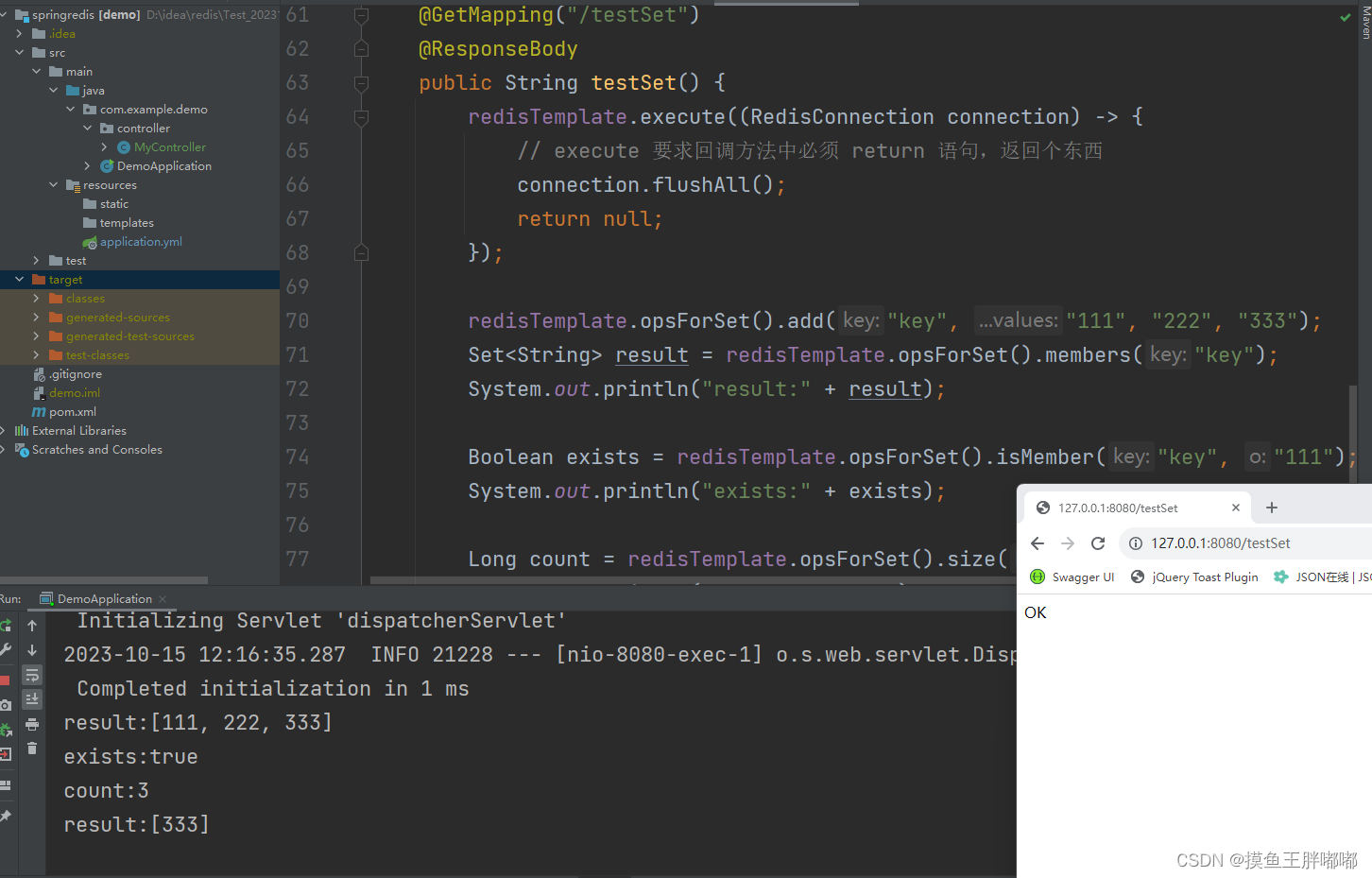The height and width of the screenshot is (878, 1372).
Task: Go forward in the browser
Action: point(1068,543)
